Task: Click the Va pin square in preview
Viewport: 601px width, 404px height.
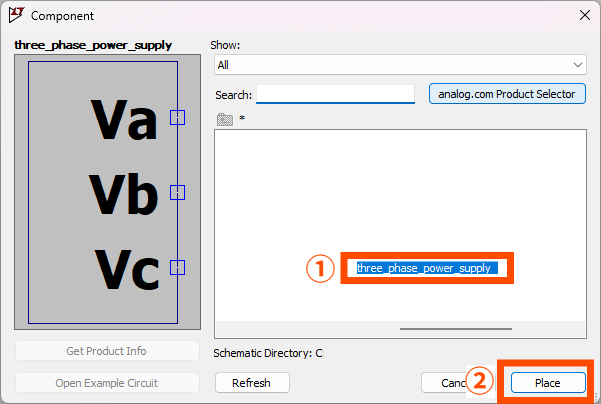Action: coord(177,117)
